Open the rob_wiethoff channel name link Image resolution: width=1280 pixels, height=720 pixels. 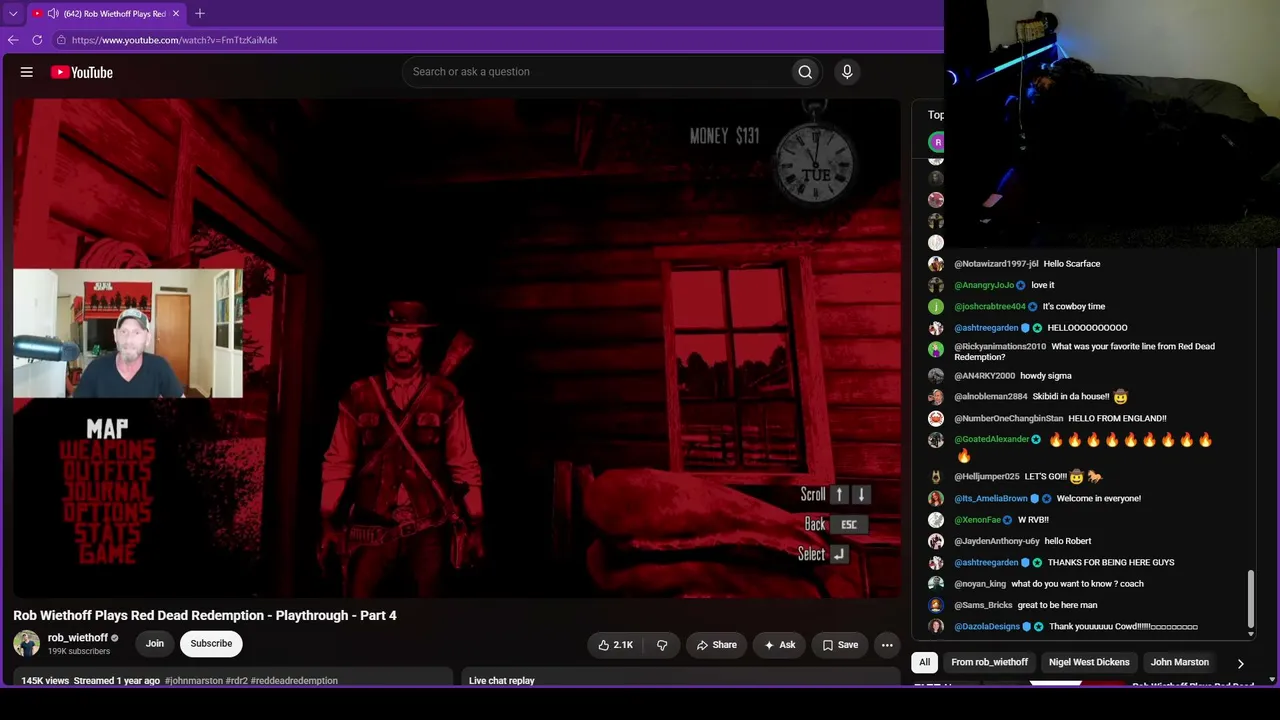(x=78, y=638)
